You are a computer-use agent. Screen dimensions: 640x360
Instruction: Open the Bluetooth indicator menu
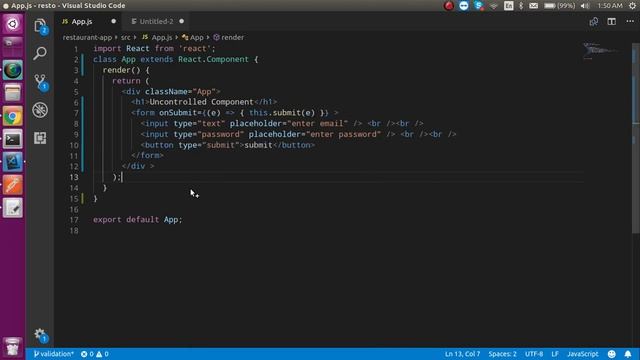(x=521, y=6)
